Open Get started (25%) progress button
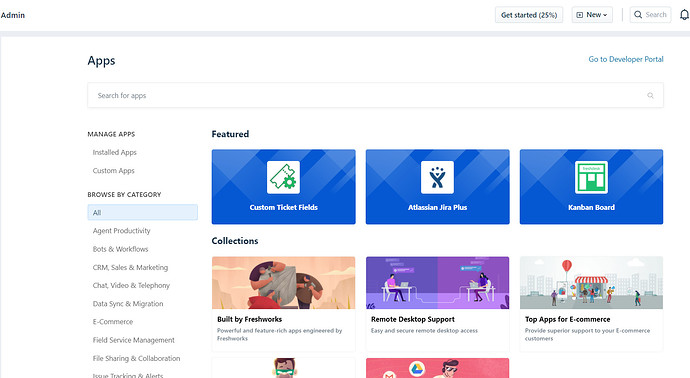Screen dimensions: 690x378 pos(529,15)
